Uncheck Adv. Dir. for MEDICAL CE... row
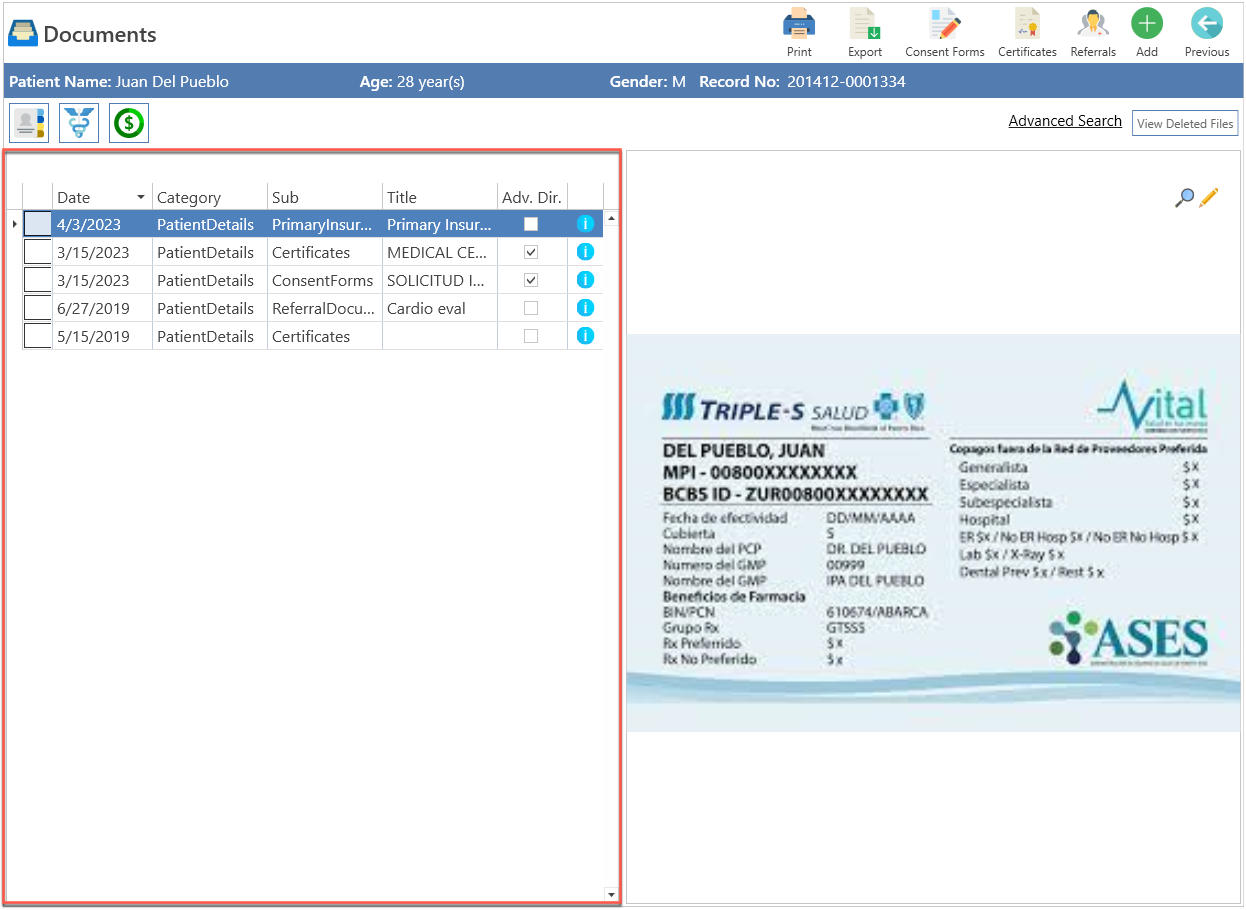This screenshot has width=1246, height=910. (531, 252)
